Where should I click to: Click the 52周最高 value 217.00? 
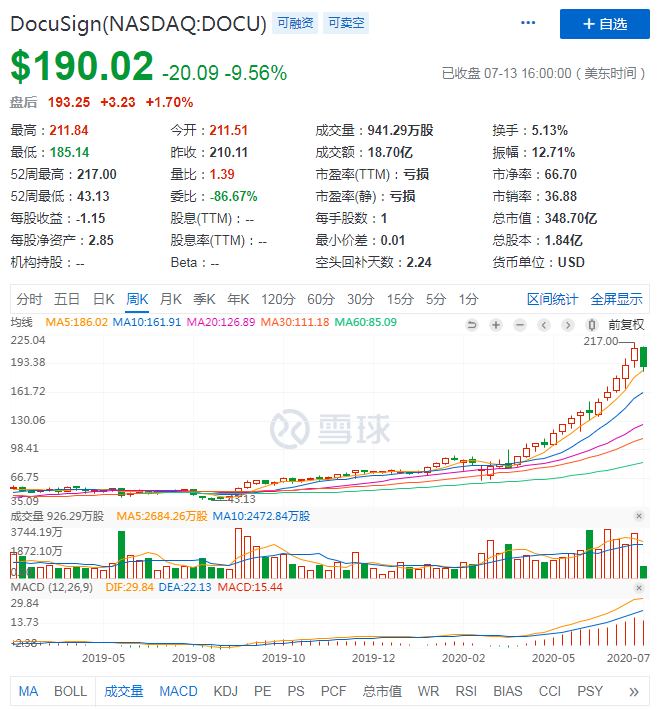coord(97,174)
